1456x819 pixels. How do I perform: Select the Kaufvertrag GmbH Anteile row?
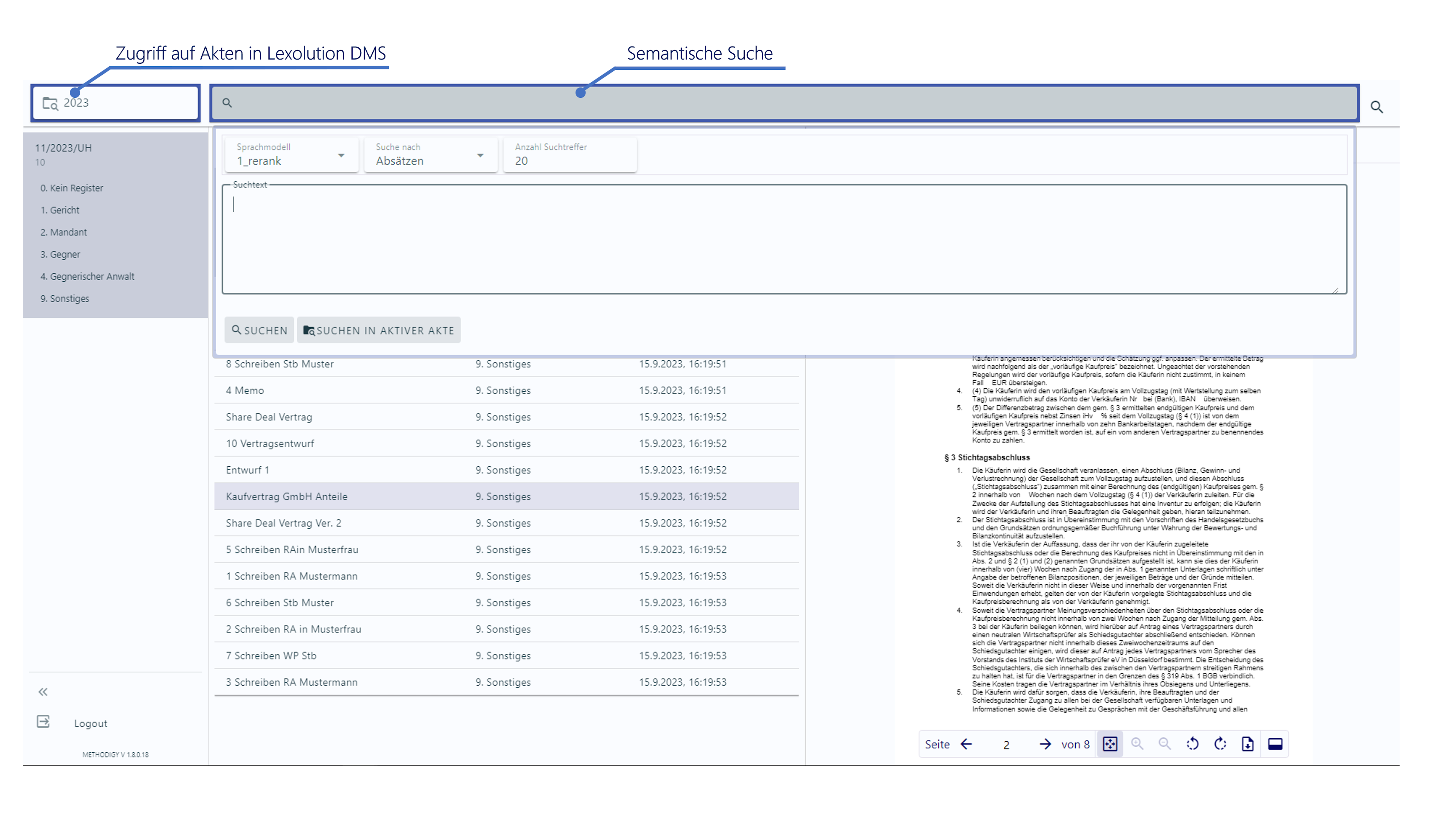click(507, 497)
